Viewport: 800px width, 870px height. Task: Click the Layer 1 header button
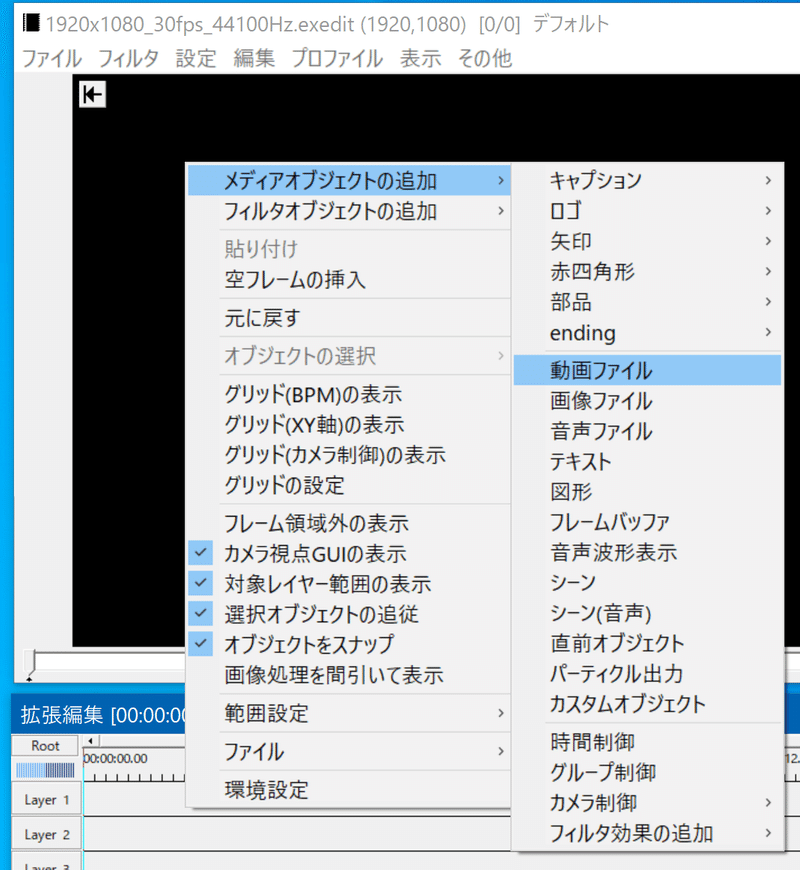(47, 800)
